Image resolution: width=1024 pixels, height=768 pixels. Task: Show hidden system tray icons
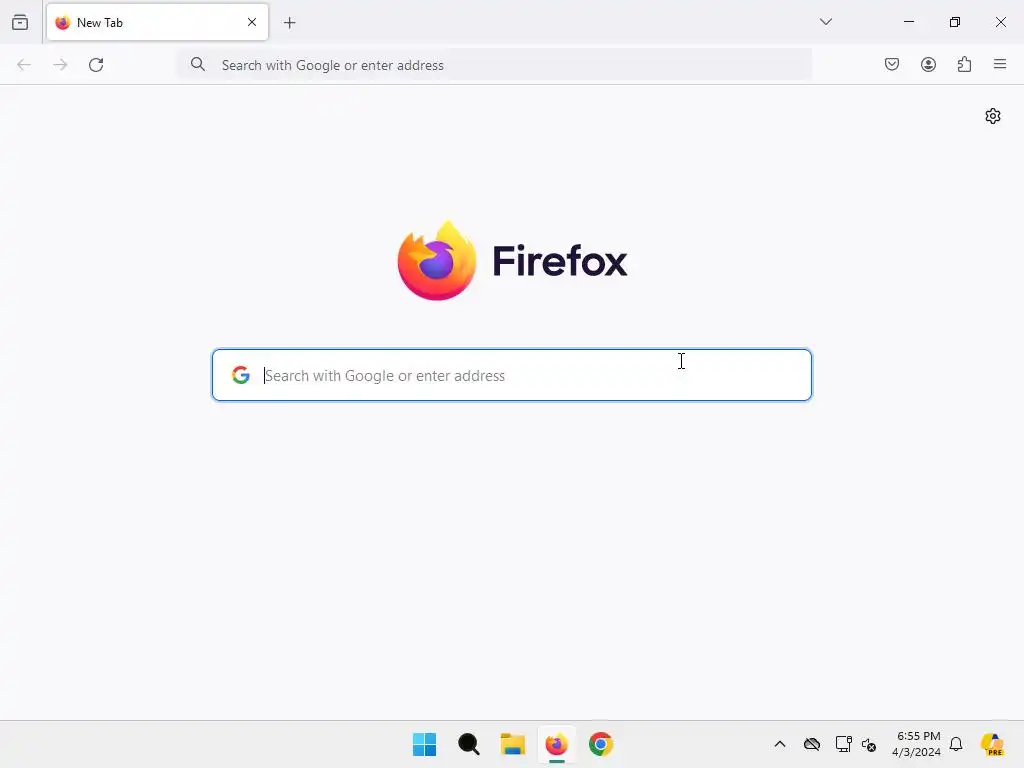[x=780, y=744]
